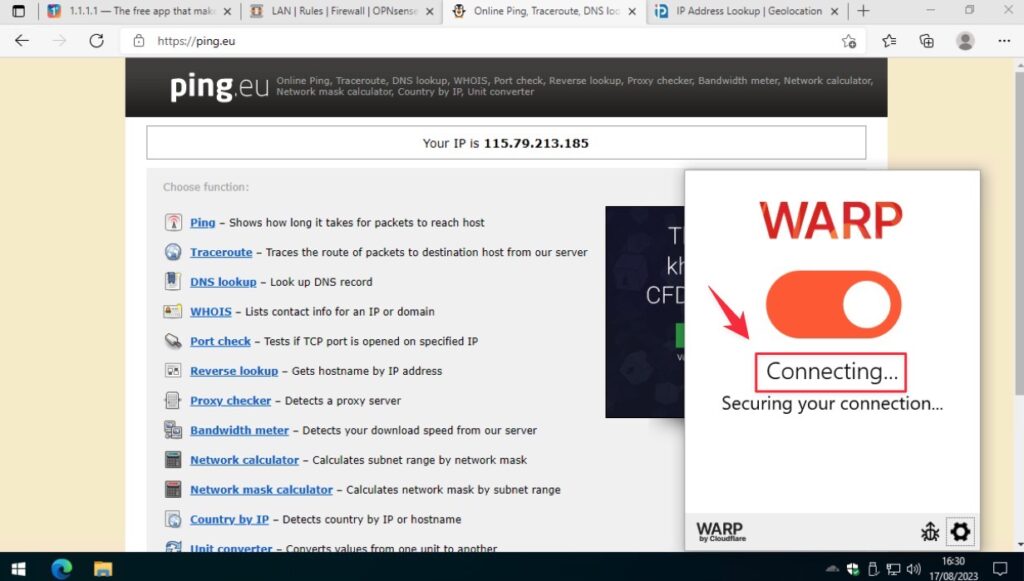Open the tab actions menu icon
The width and height of the screenshot is (1024, 581).
(18, 11)
